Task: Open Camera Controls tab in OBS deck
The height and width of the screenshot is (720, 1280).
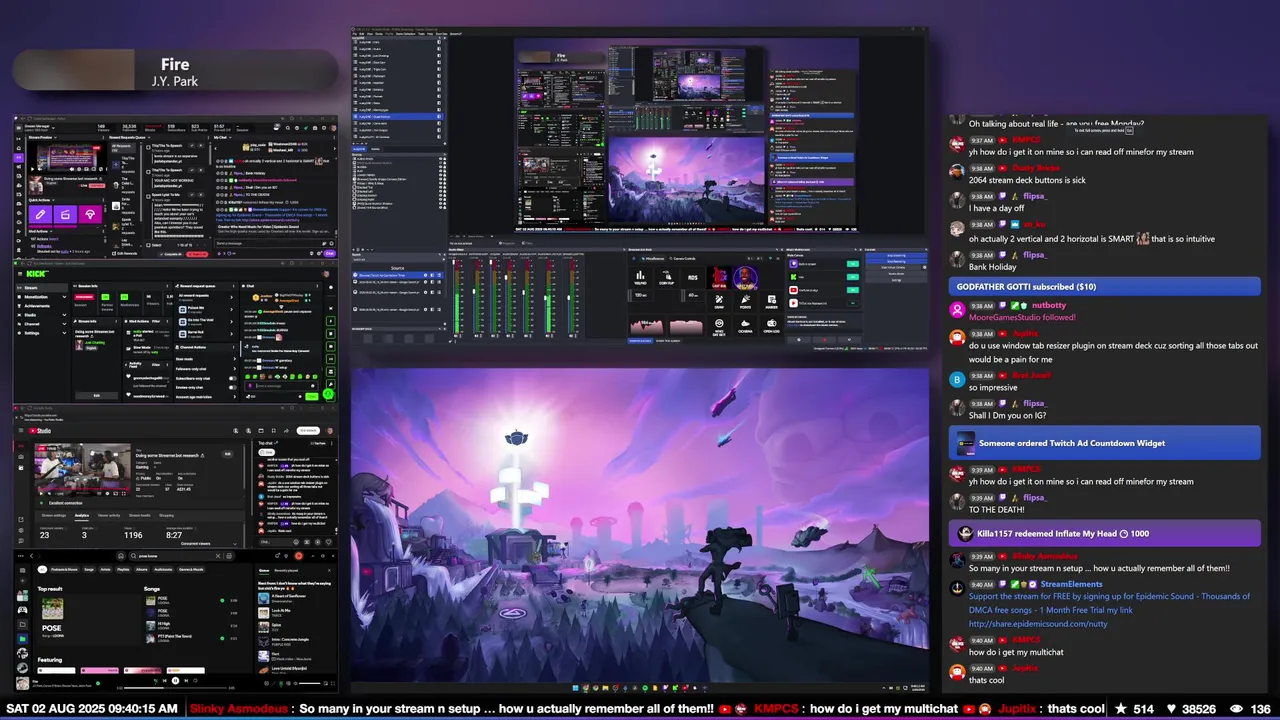Action: 683,258
